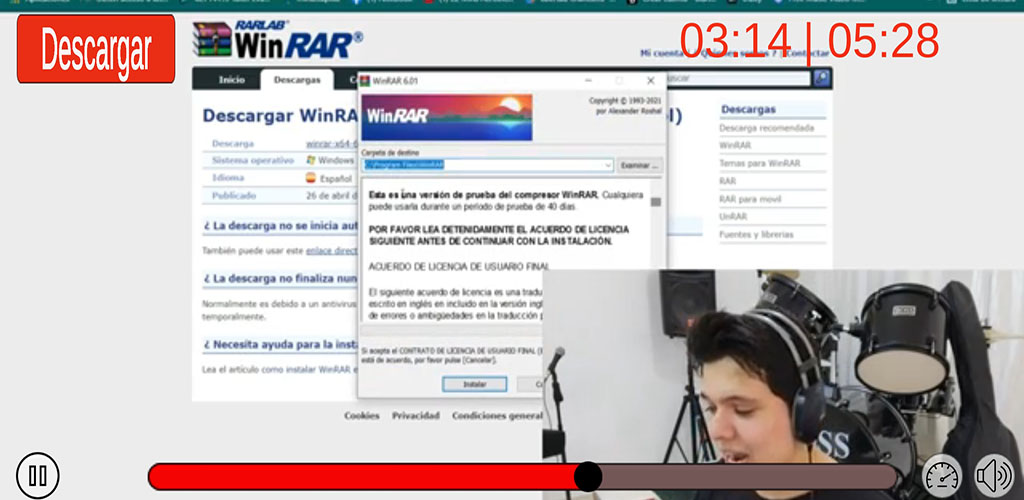
Task: Click the WinRAR RARLAB logo
Action: [278, 40]
